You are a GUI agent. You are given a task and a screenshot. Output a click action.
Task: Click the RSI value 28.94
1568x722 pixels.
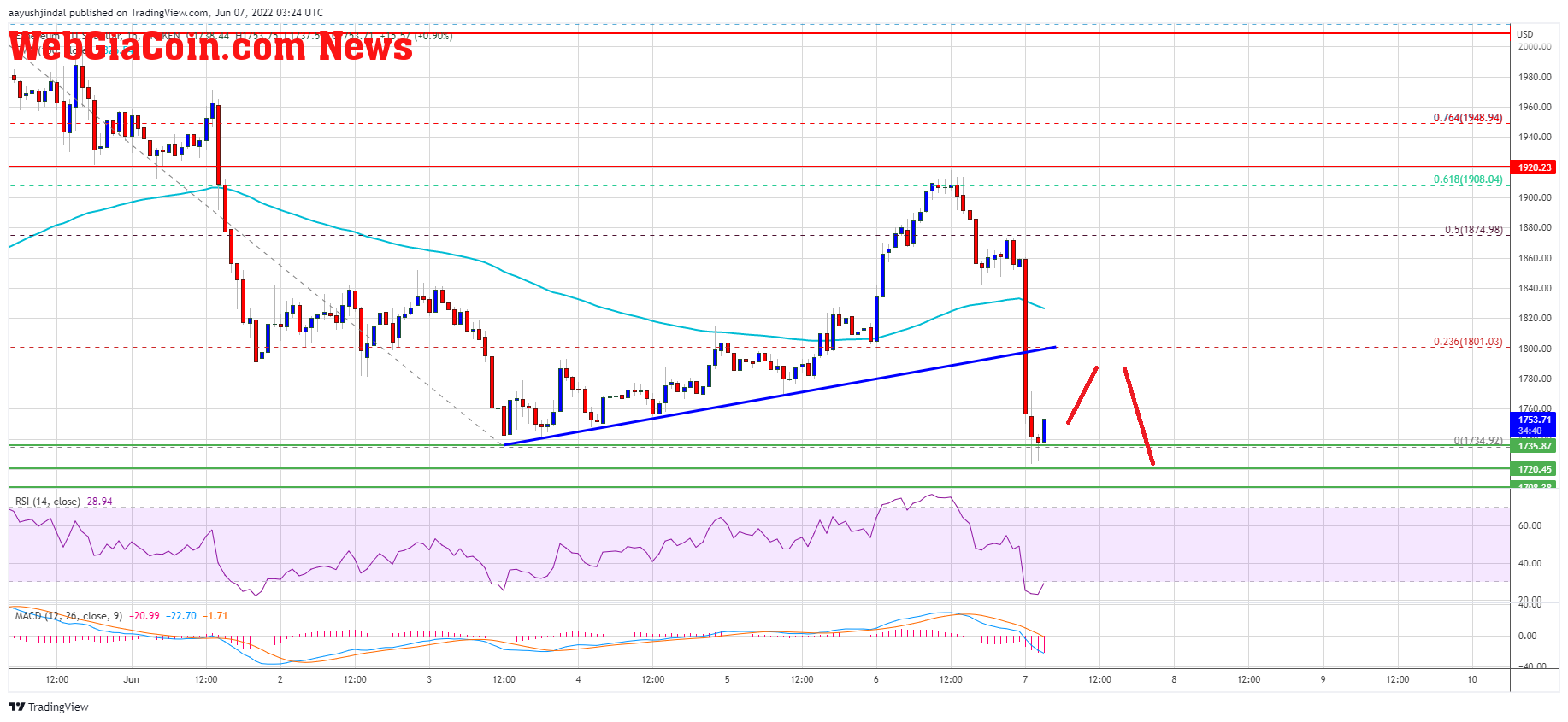pos(99,502)
